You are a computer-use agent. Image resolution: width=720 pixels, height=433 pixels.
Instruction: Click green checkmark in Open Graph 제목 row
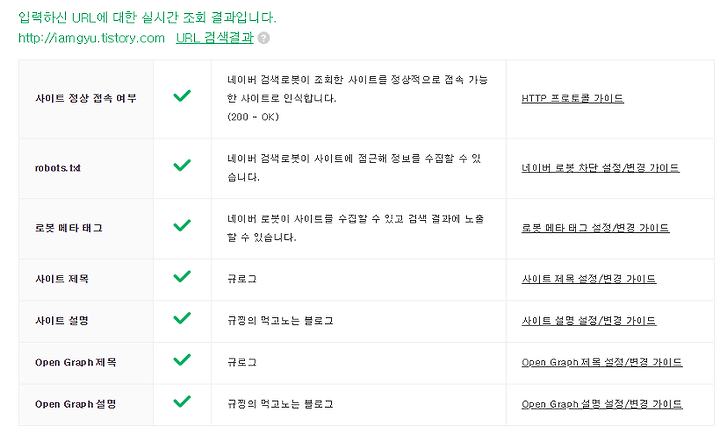point(182,360)
